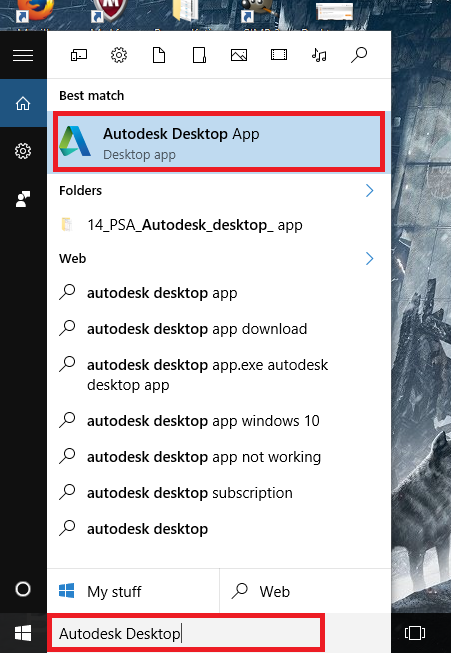This screenshot has width=451, height=653.
Task: Select autodesk desktop app not working suggestion
Action: (x=219, y=457)
